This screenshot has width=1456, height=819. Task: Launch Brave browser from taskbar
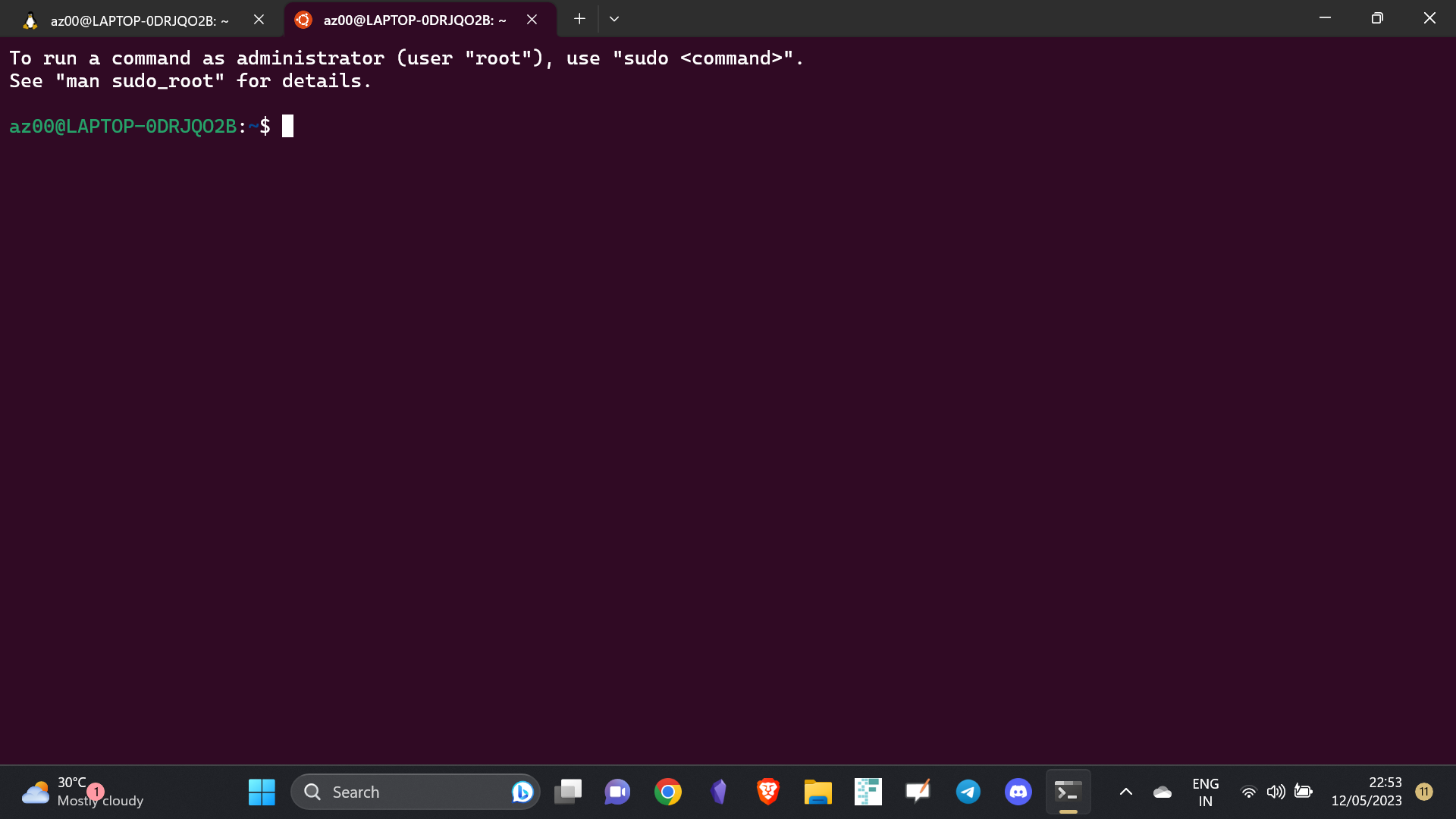(767, 792)
